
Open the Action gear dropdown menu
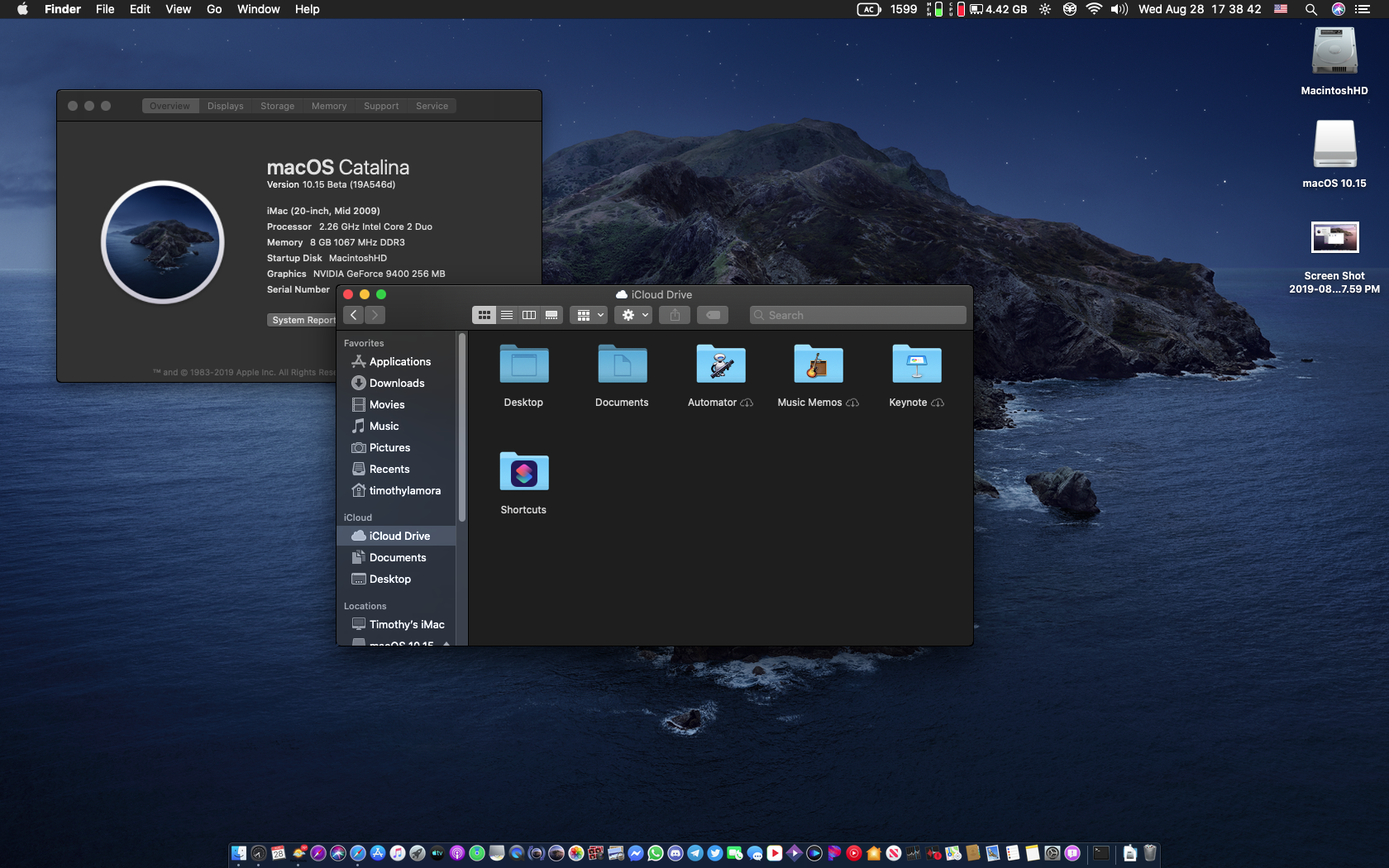(633, 315)
